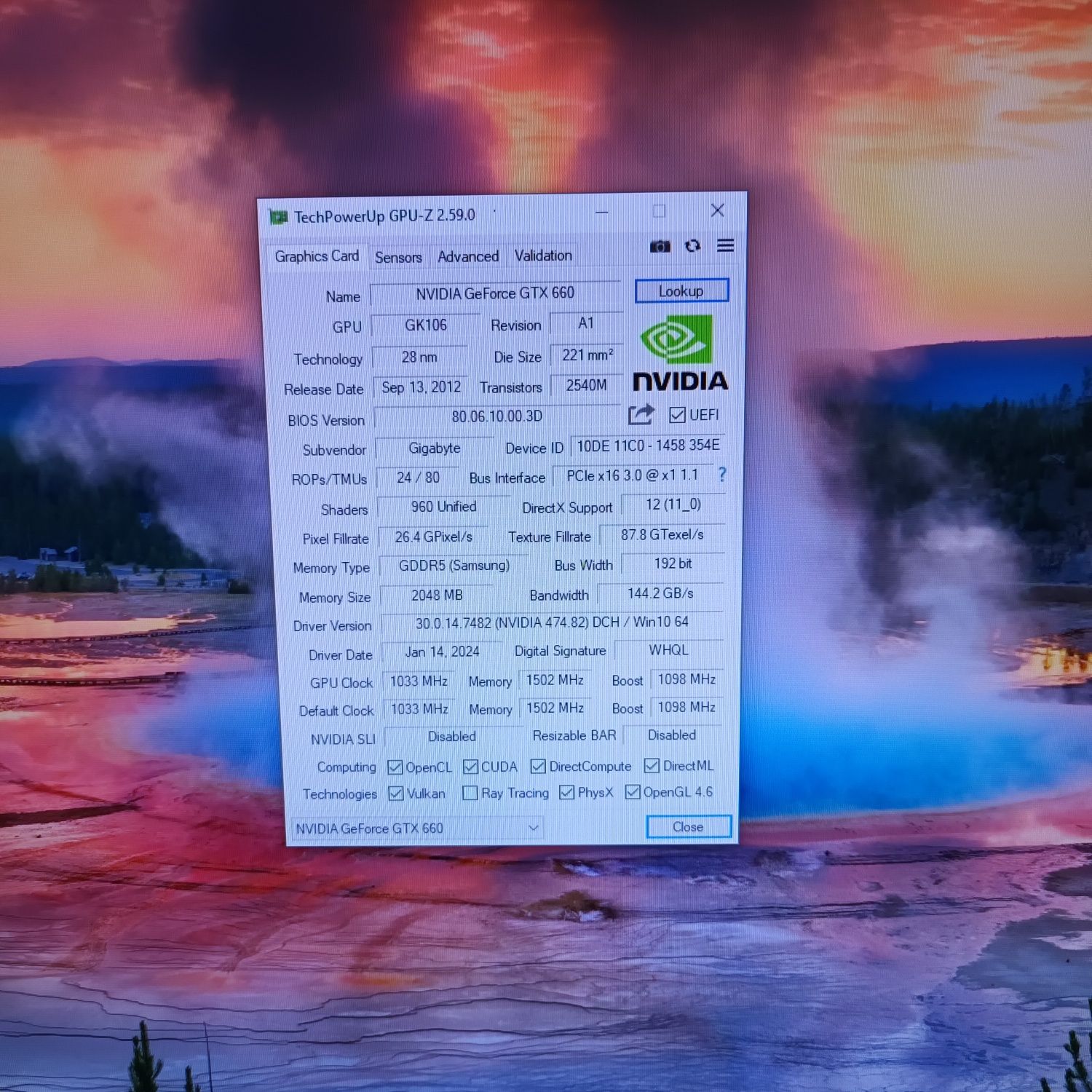Click the Default Clock value 1033 MHz
1092x1092 pixels.
[x=419, y=709]
